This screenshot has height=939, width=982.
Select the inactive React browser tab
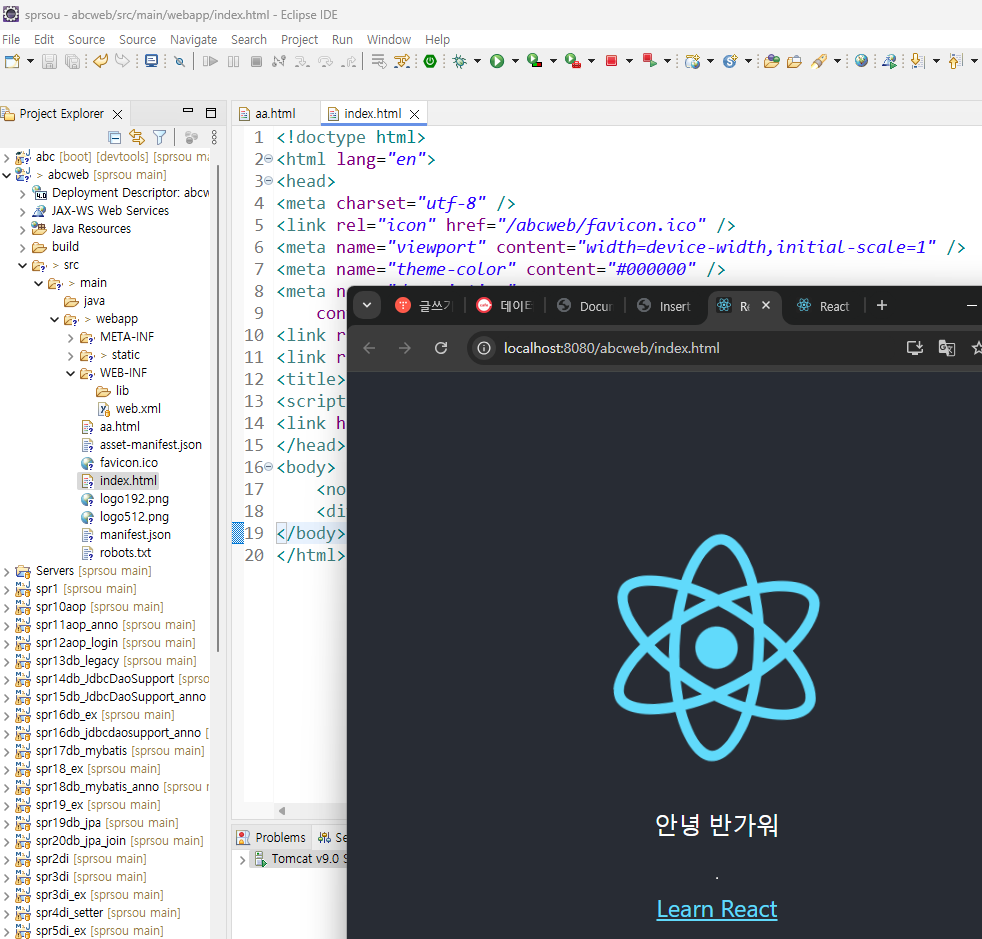(x=824, y=306)
